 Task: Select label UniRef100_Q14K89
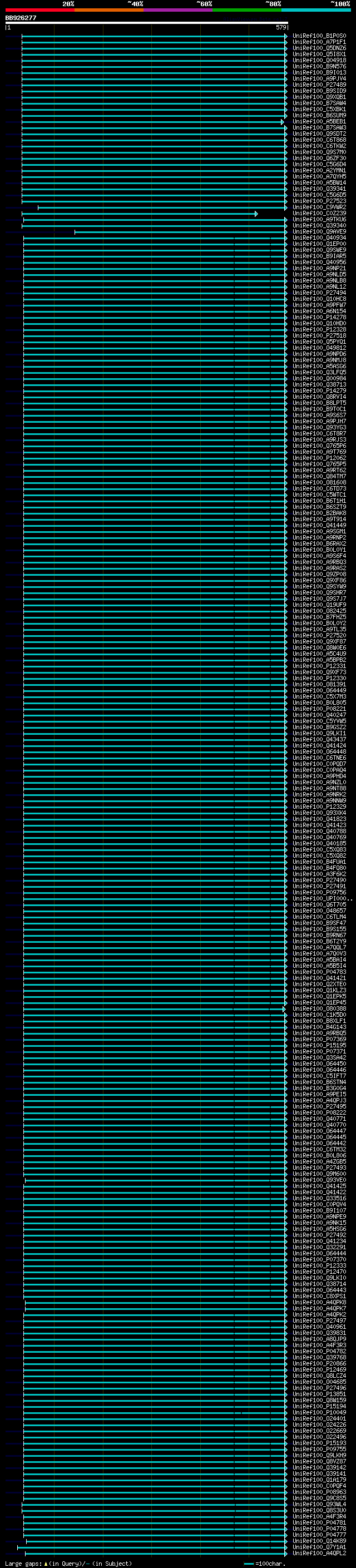(319, 1541)
